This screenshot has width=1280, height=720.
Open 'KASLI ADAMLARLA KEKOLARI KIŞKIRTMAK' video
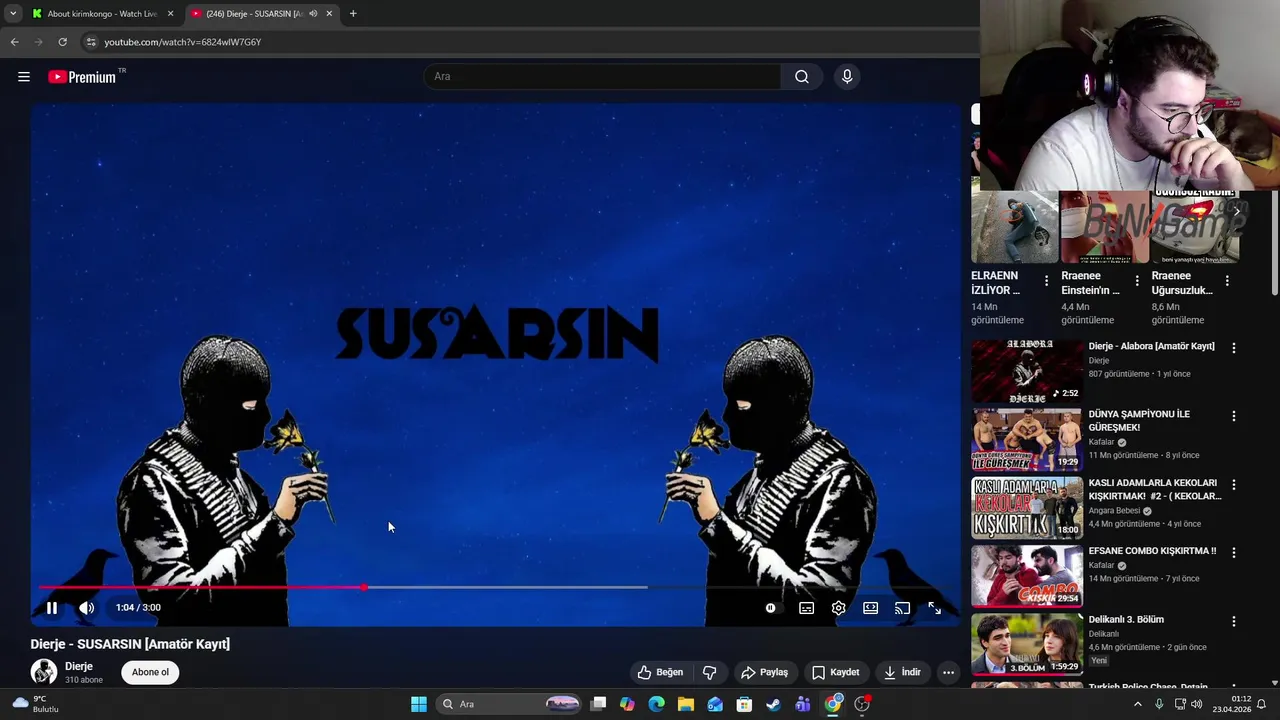pos(1155,489)
